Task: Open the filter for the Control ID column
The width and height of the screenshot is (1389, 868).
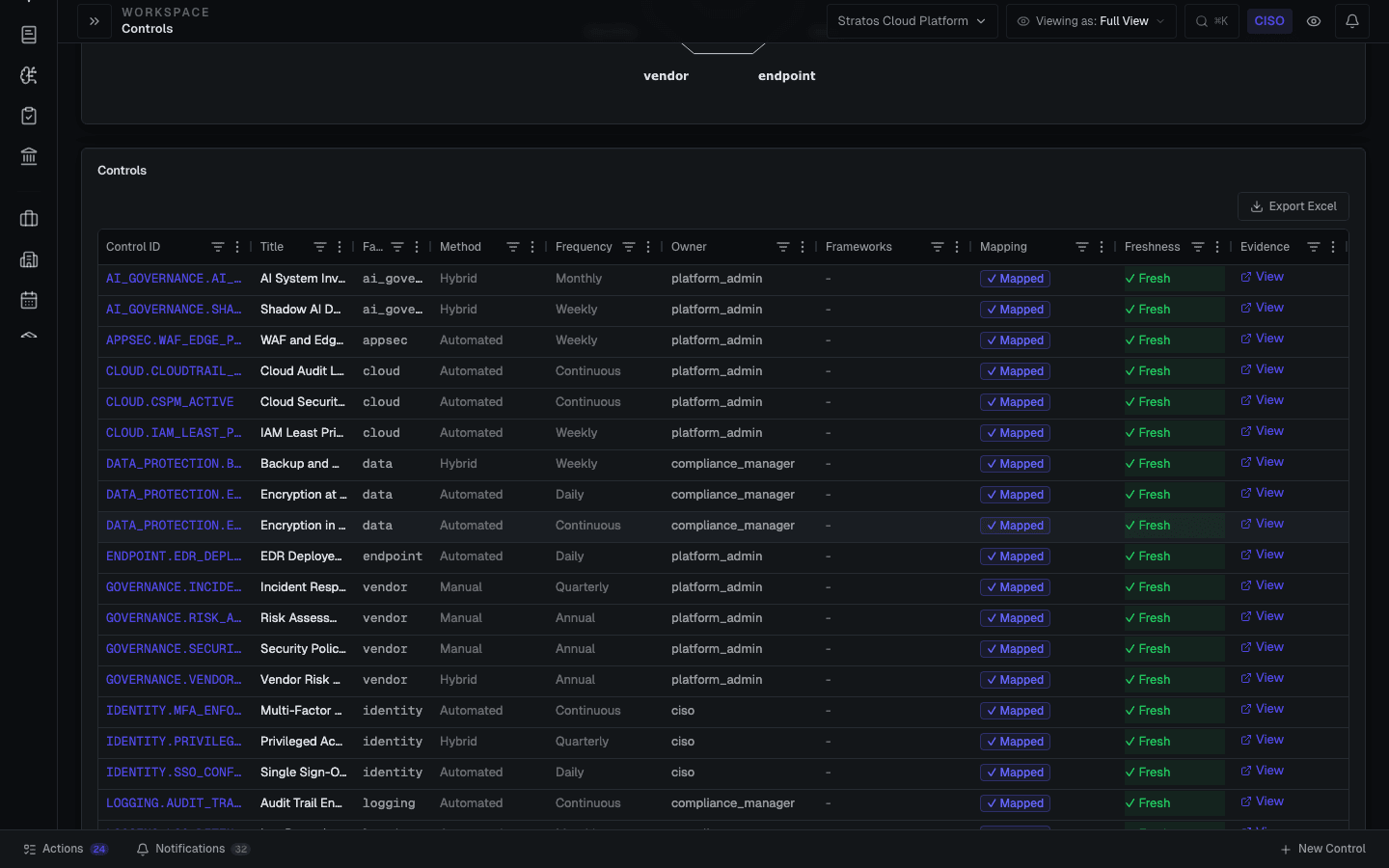Action: pos(218,247)
